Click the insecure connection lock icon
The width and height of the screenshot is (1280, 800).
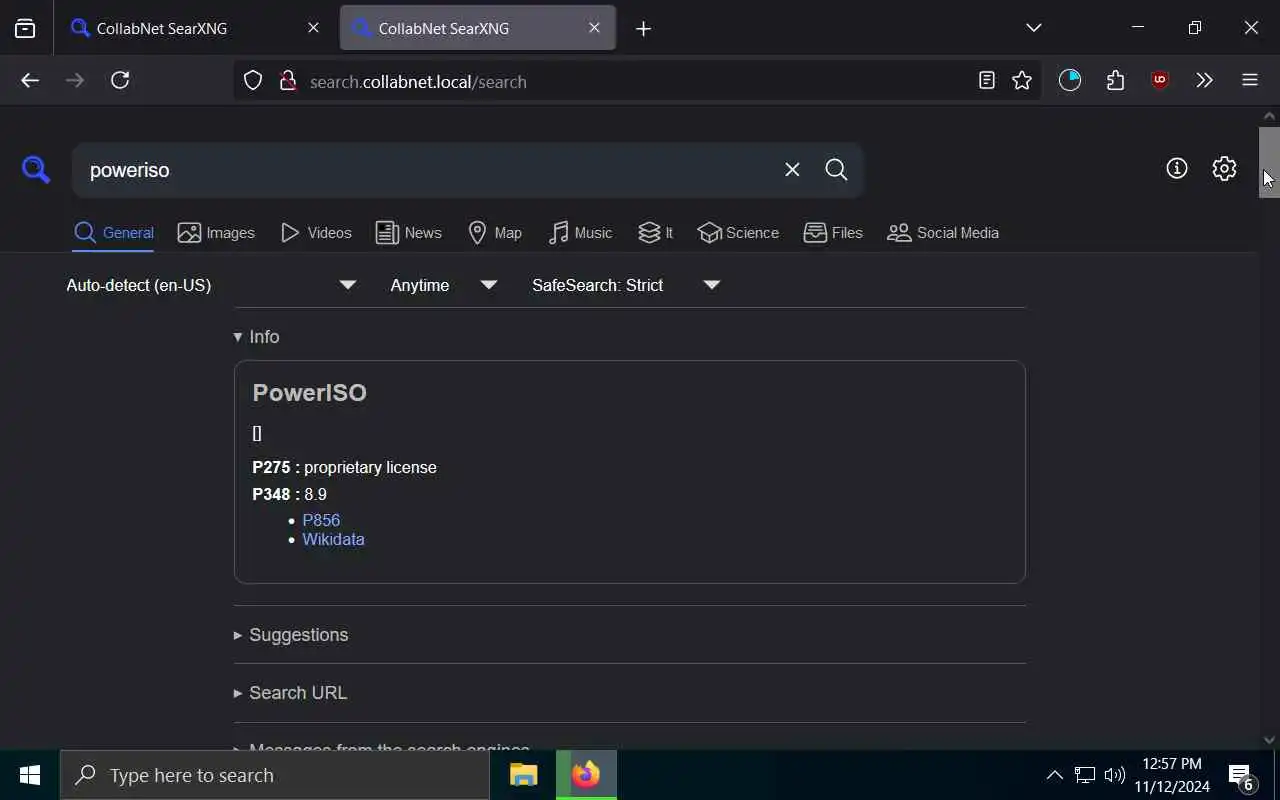tap(288, 81)
